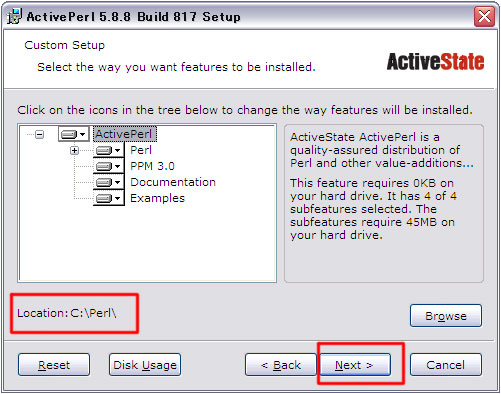Click the Documentation feature drive icon

(104, 182)
